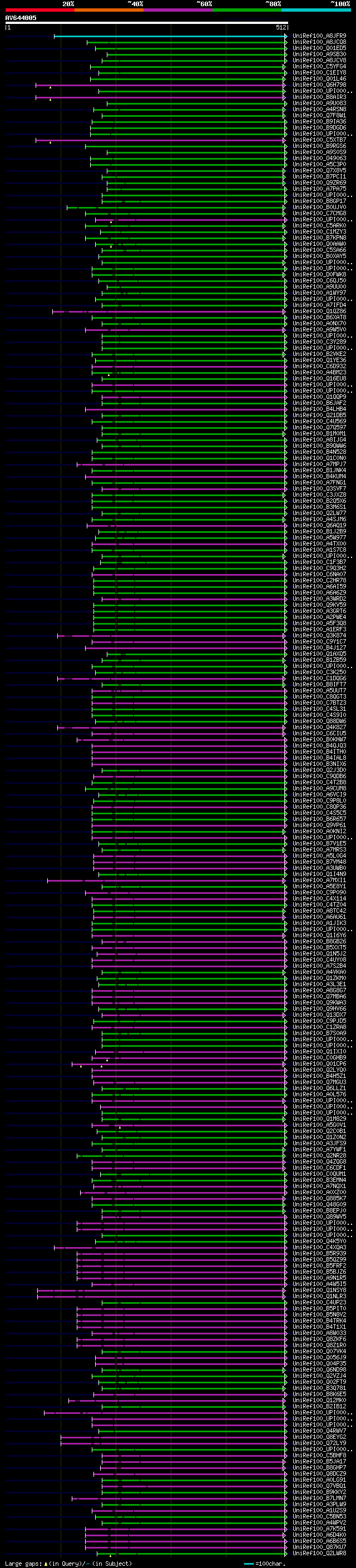Open the UniRef100_A4RSN8 entry
The image size is (356, 1568).
point(319,110)
